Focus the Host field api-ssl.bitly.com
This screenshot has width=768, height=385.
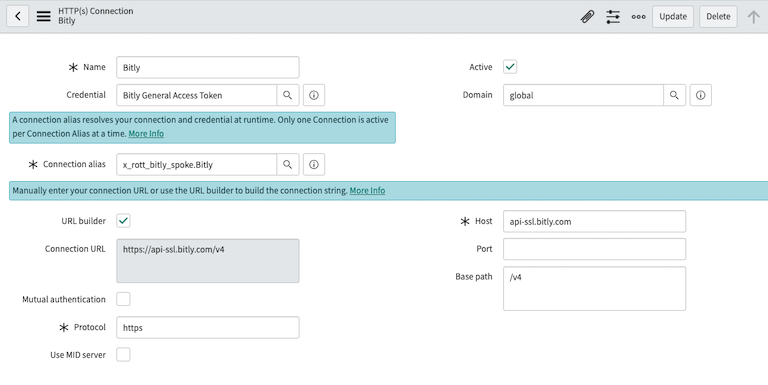tap(595, 221)
